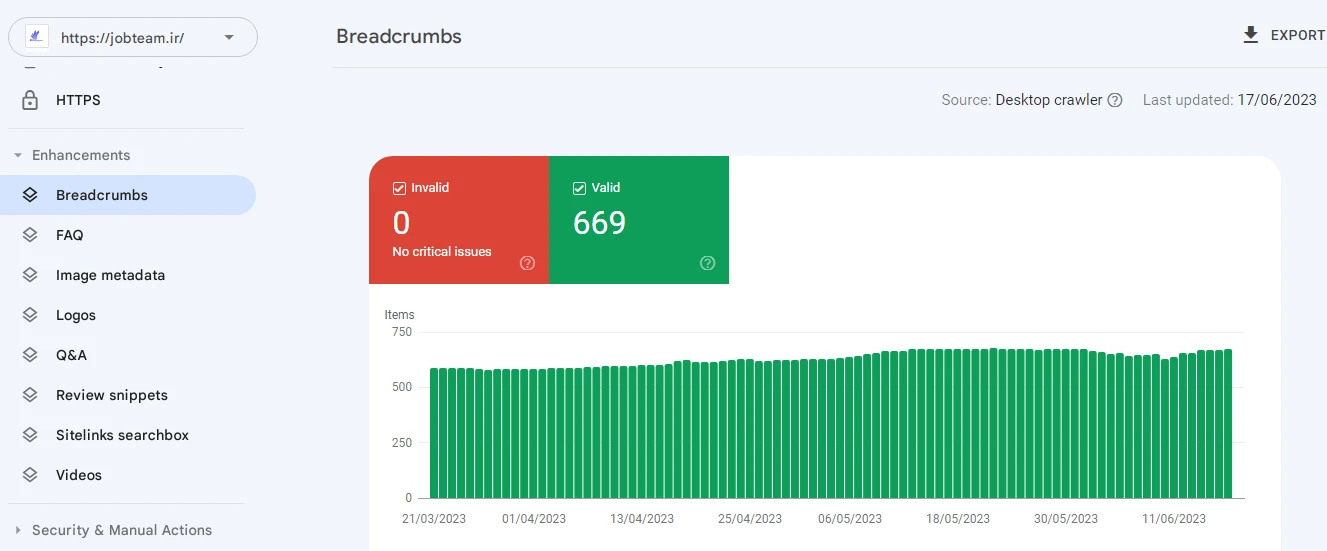Click the help icon in Invalid card

click(x=527, y=263)
